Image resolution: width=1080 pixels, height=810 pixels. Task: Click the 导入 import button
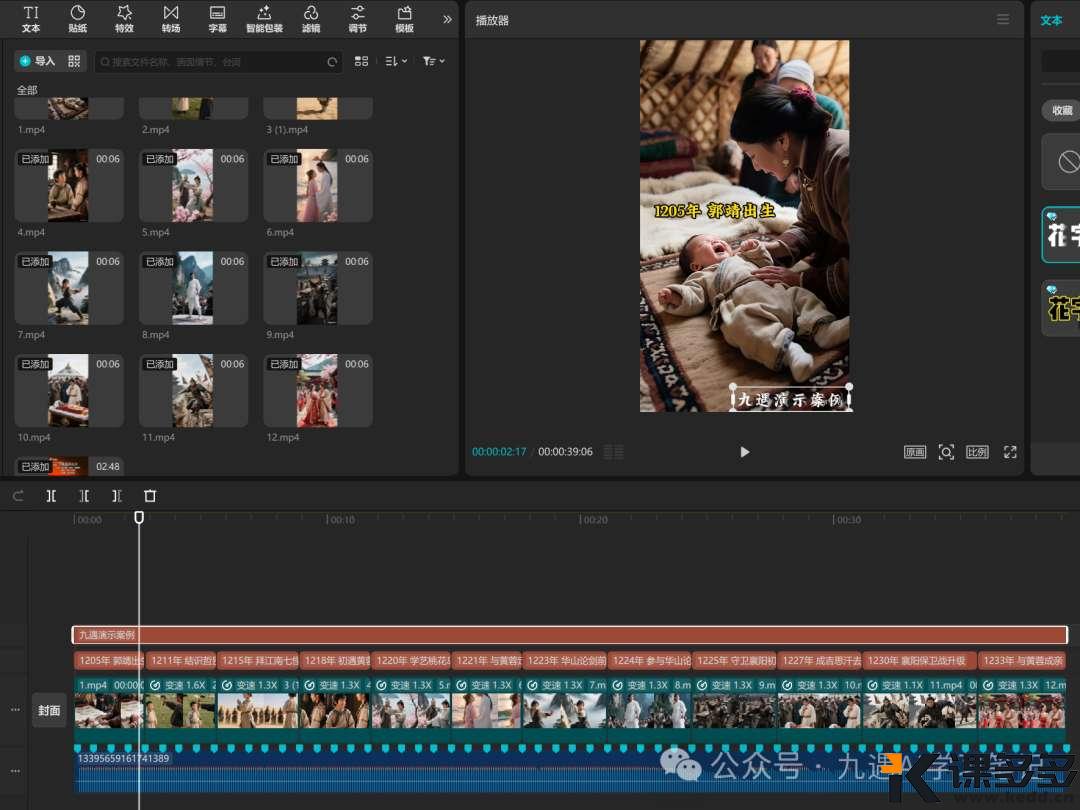click(x=38, y=61)
